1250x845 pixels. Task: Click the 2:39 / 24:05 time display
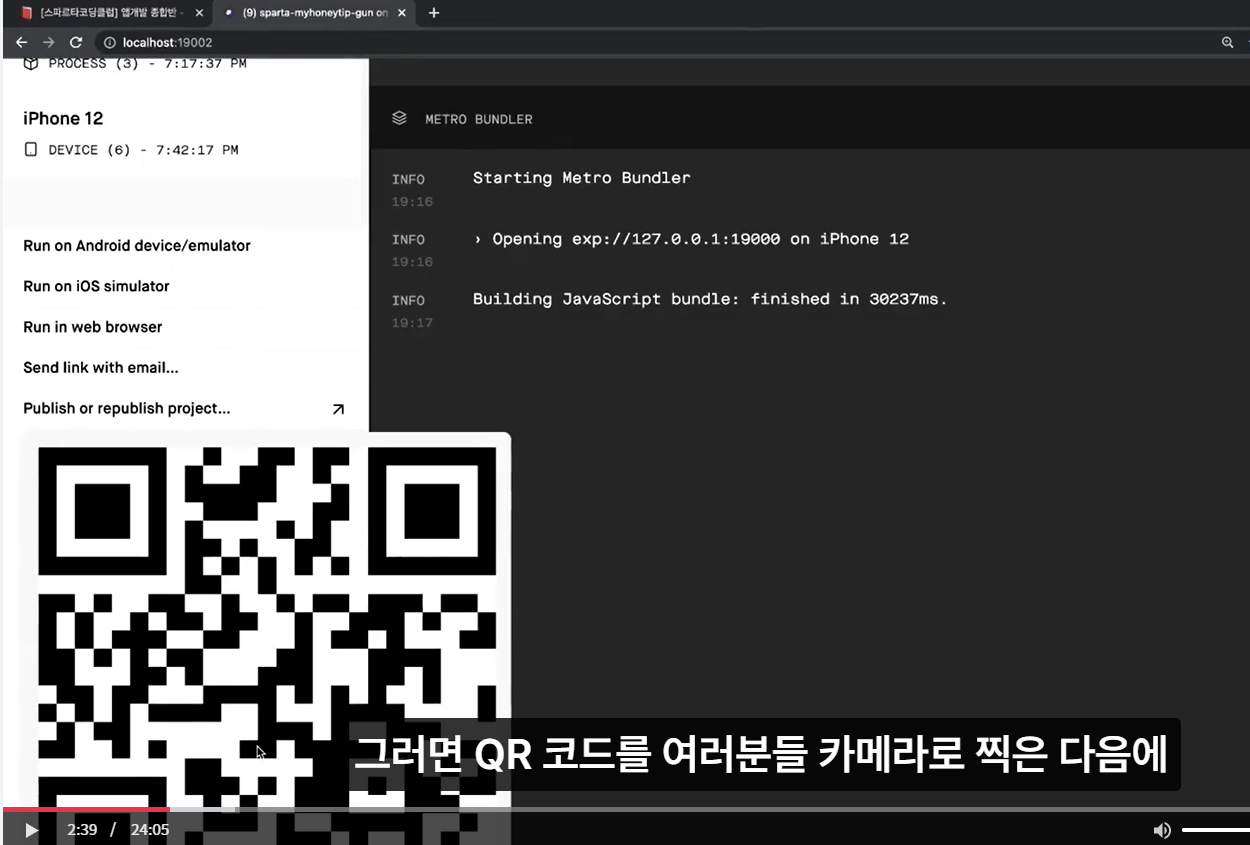(x=118, y=830)
